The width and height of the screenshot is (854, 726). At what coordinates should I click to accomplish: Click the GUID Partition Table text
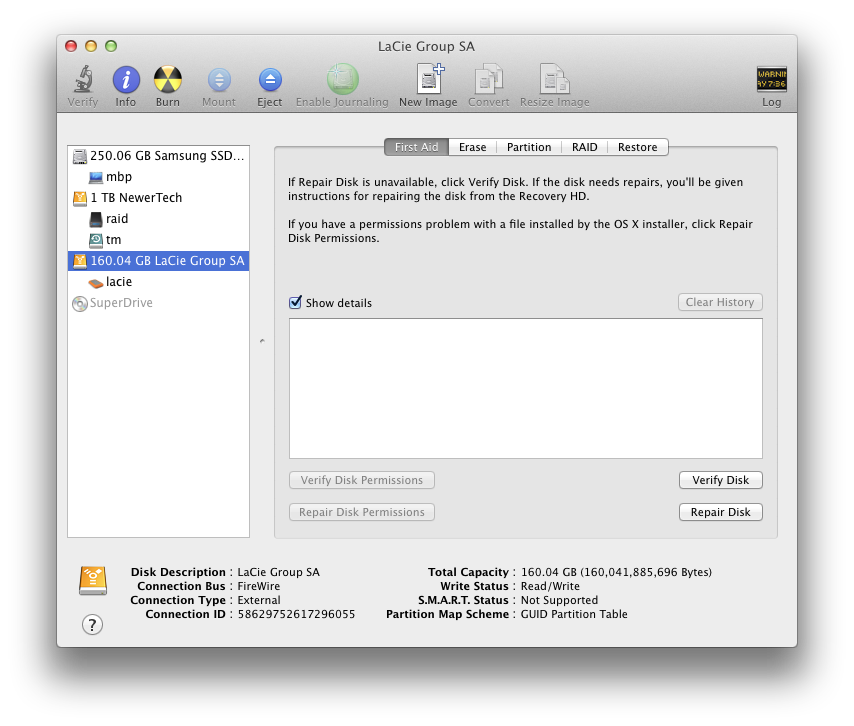[574, 614]
